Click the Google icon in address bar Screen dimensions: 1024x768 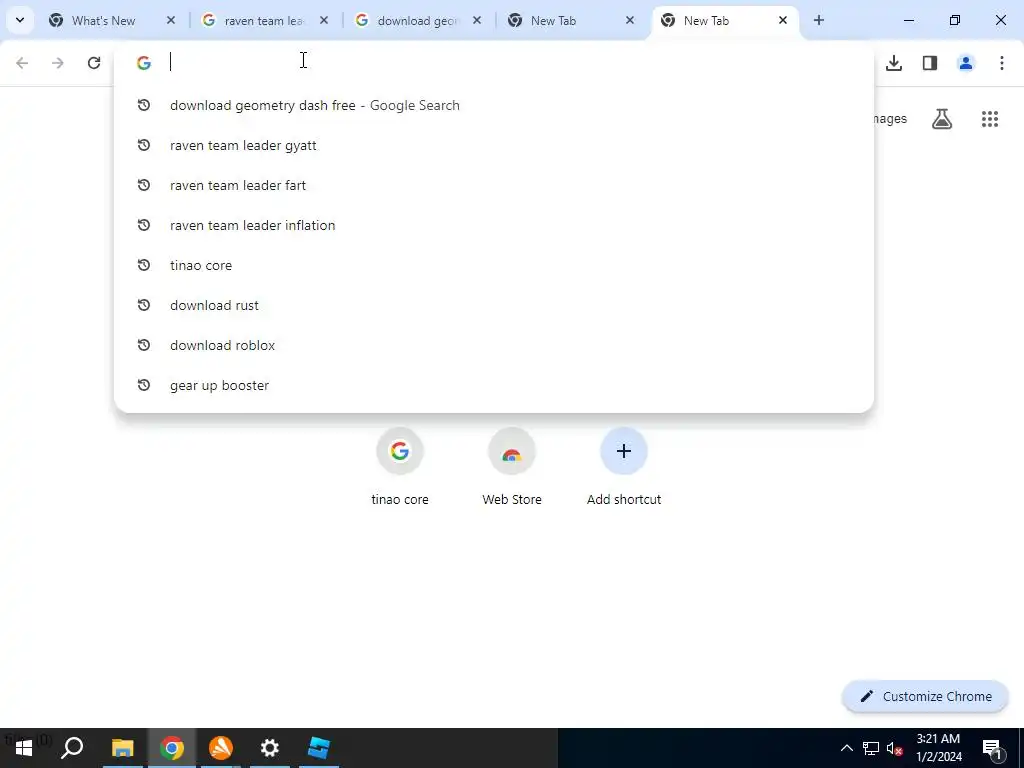[144, 63]
